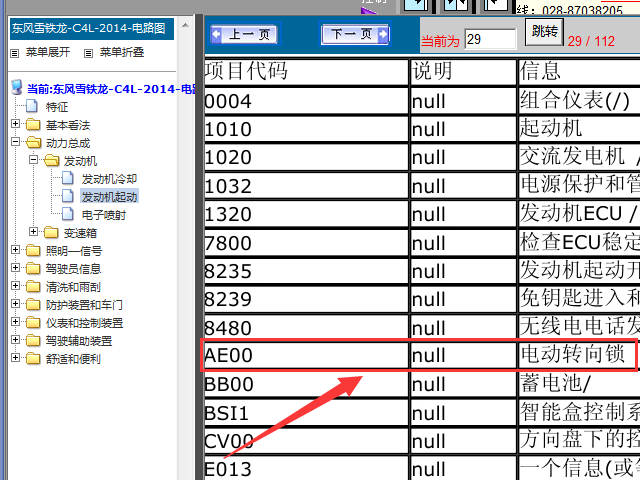The height and width of the screenshot is (480, 640).
Task: Click the 29 / 112 page counter
Action: click(x=591, y=41)
